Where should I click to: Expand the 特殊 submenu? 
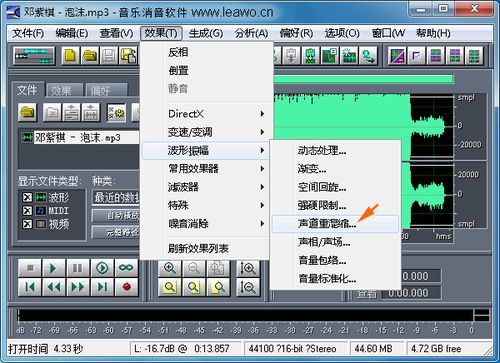(x=204, y=205)
